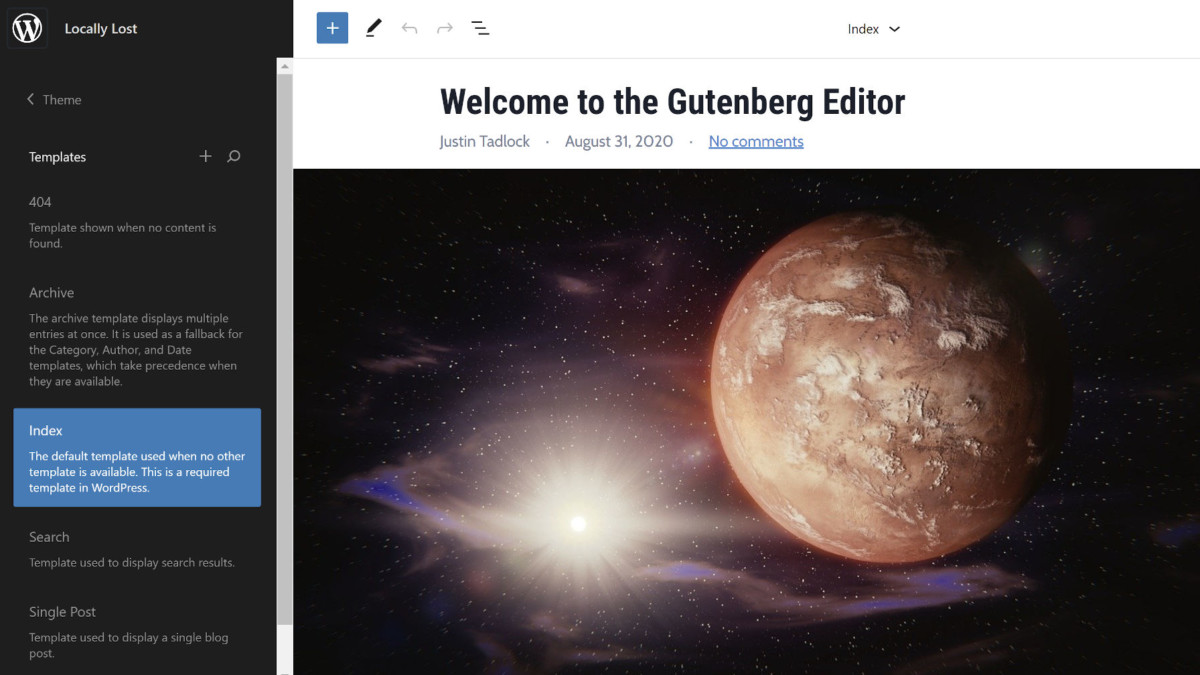Click the No comments link
This screenshot has height=675, width=1200.
755,141
